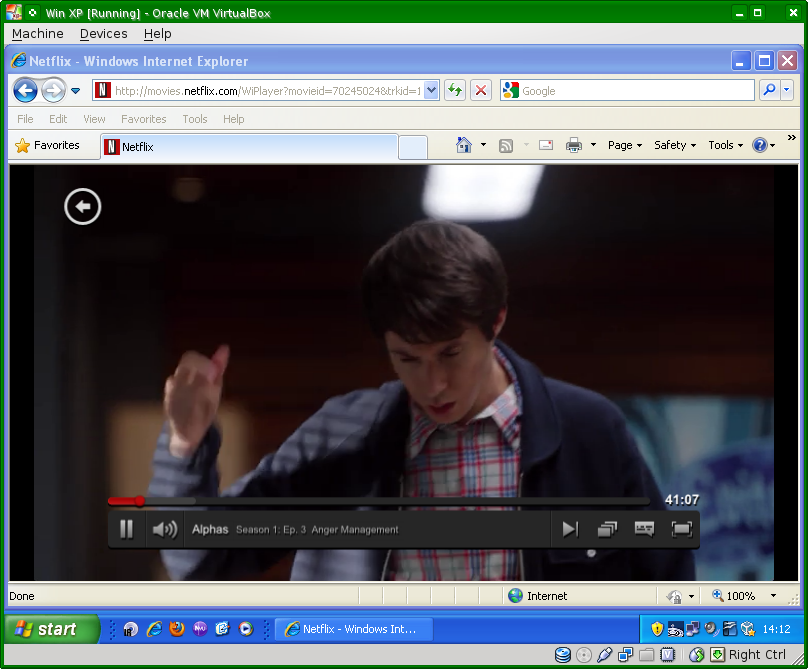This screenshot has height=669, width=808.
Task: Open the VirtualBox Machine menu
Action: [38, 34]
